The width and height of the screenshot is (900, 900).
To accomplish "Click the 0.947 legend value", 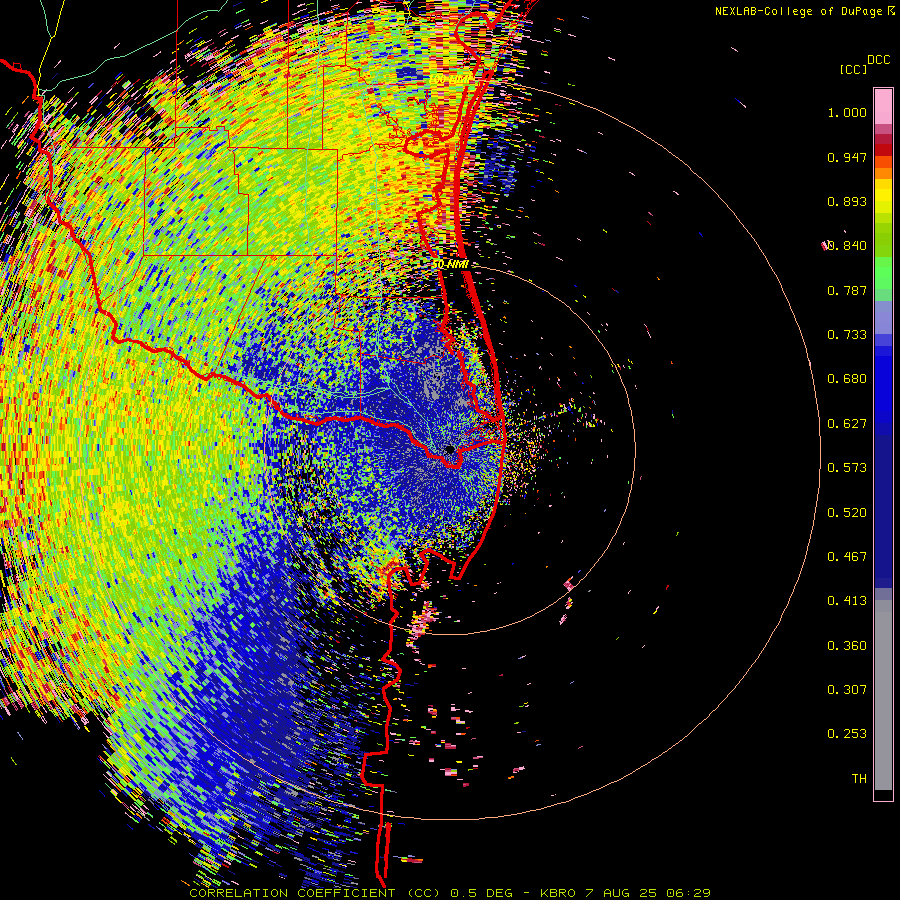I will click(847, 157).
